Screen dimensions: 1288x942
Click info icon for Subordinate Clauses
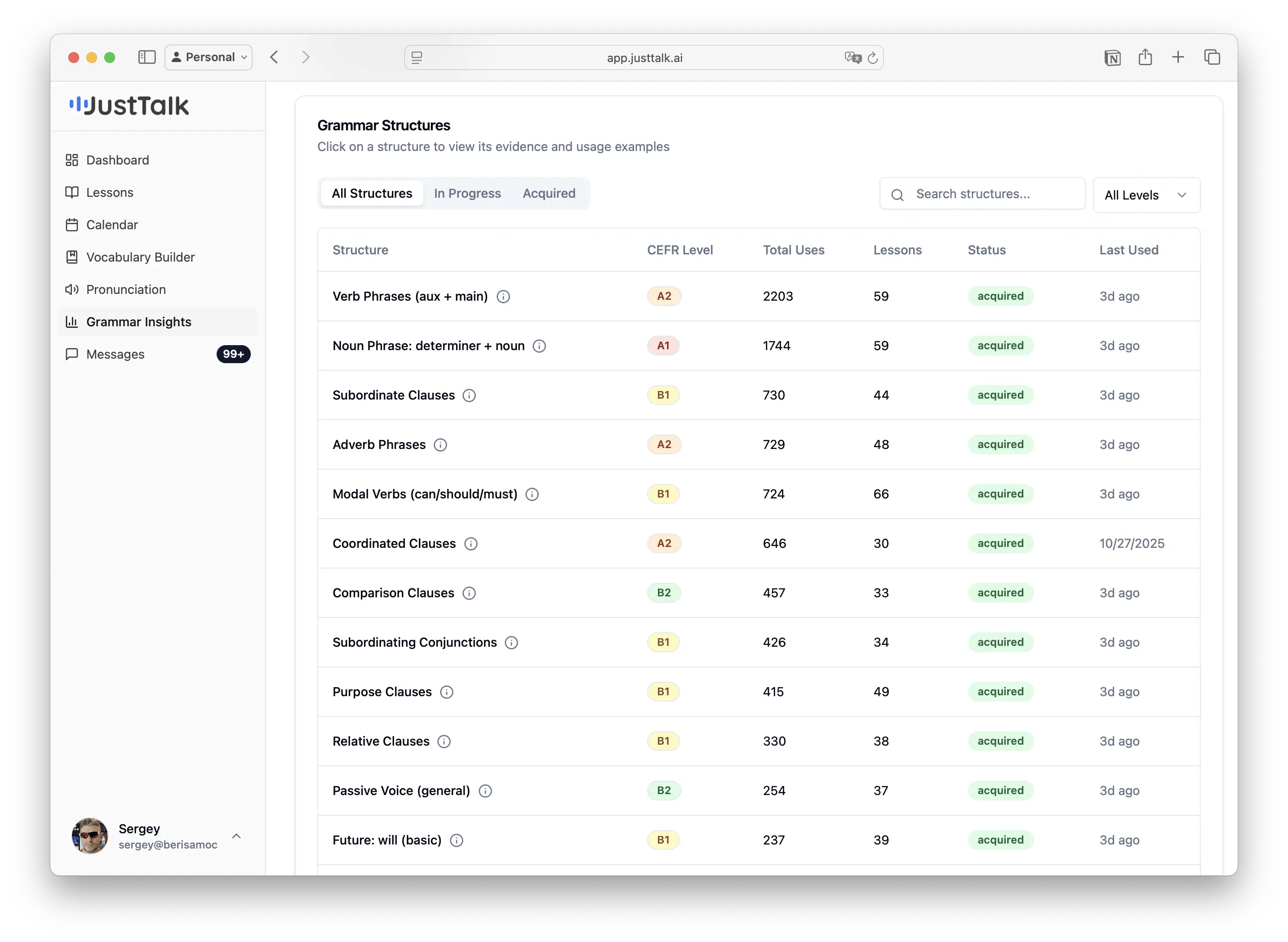pos(469,396)
